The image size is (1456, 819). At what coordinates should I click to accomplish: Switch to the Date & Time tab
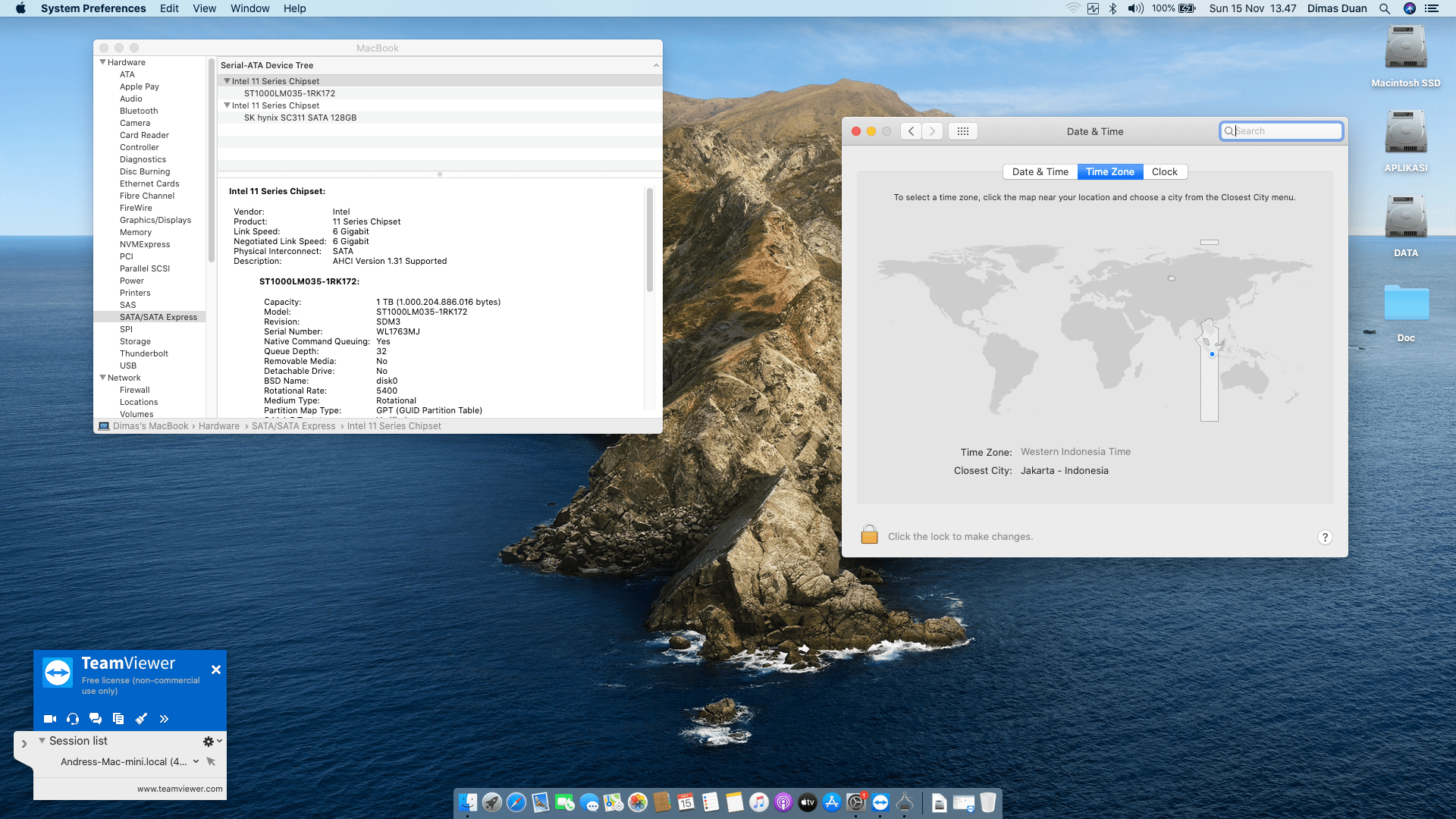coord(1040,172)
